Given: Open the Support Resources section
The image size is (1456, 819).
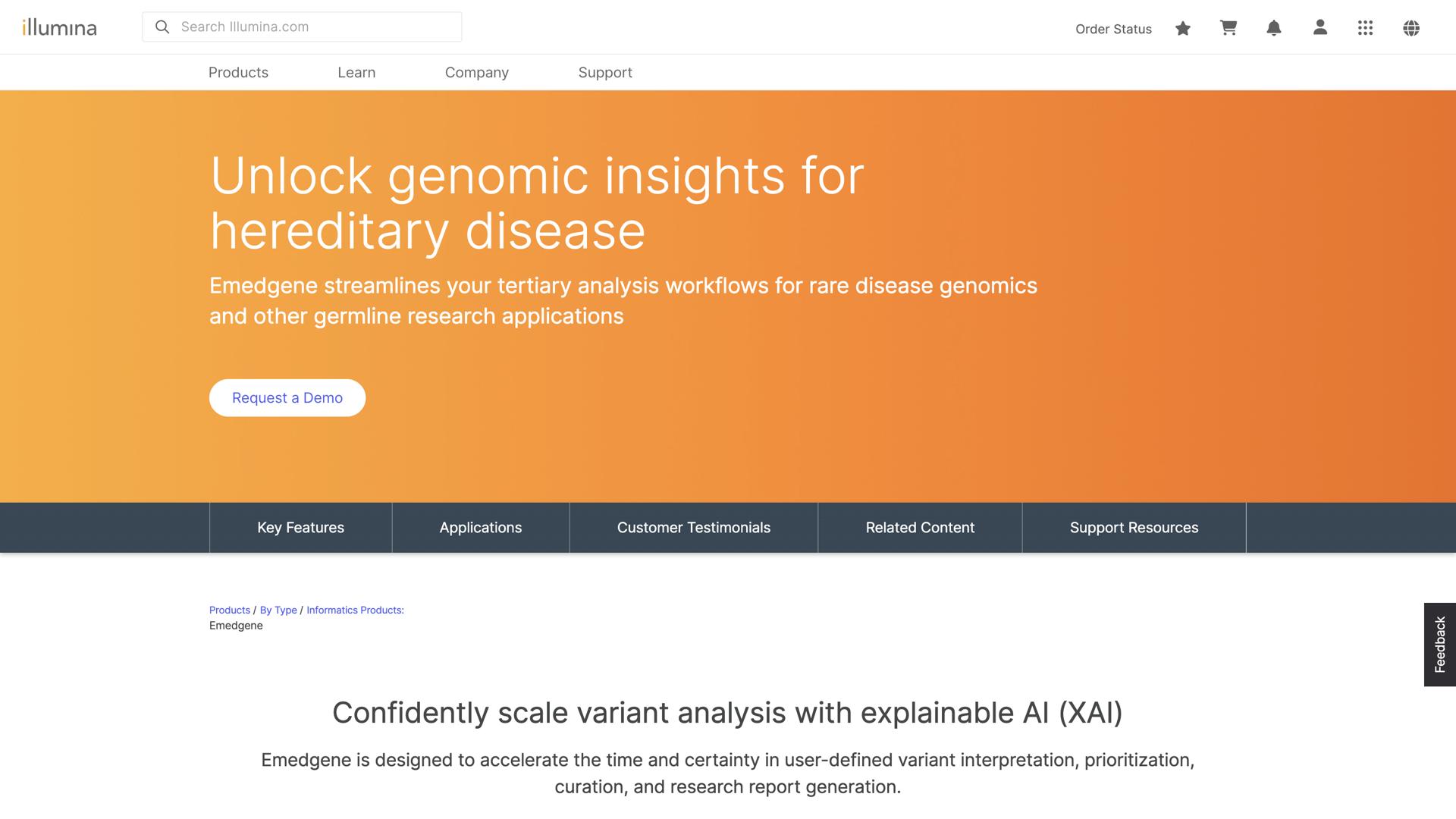Looking at the screenshot, I should [1134, 527].
